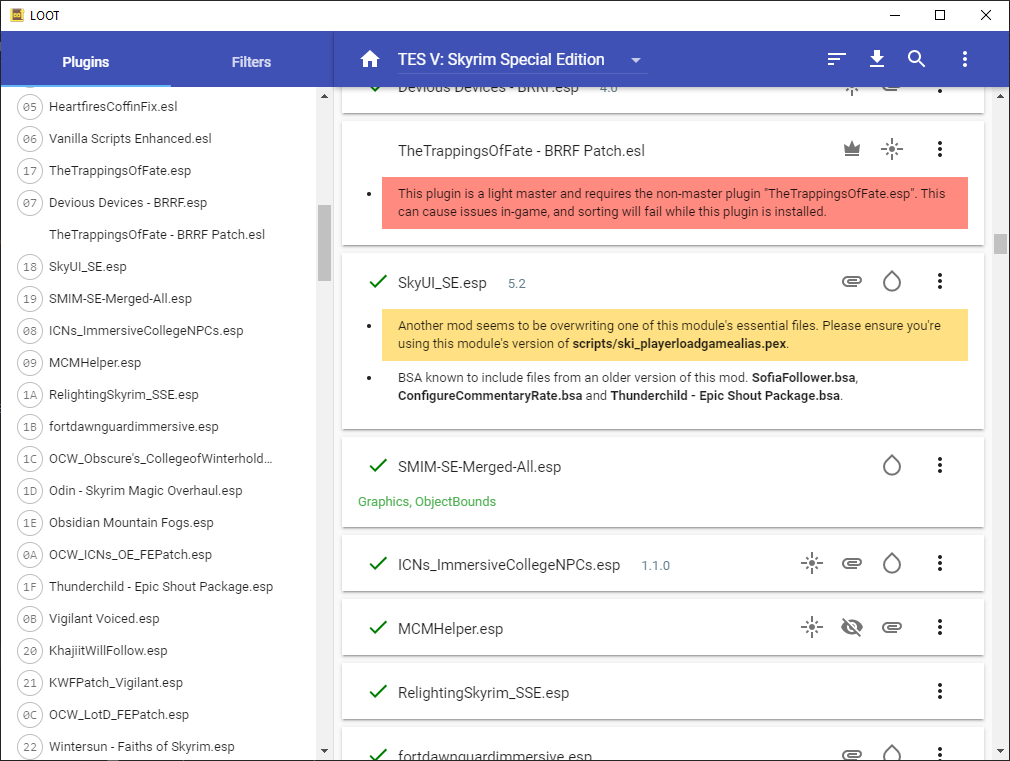This screenshot has height=761, width=1010.
Task: Click main panel scrollbar thumb
Action: tap(1000, 244)
